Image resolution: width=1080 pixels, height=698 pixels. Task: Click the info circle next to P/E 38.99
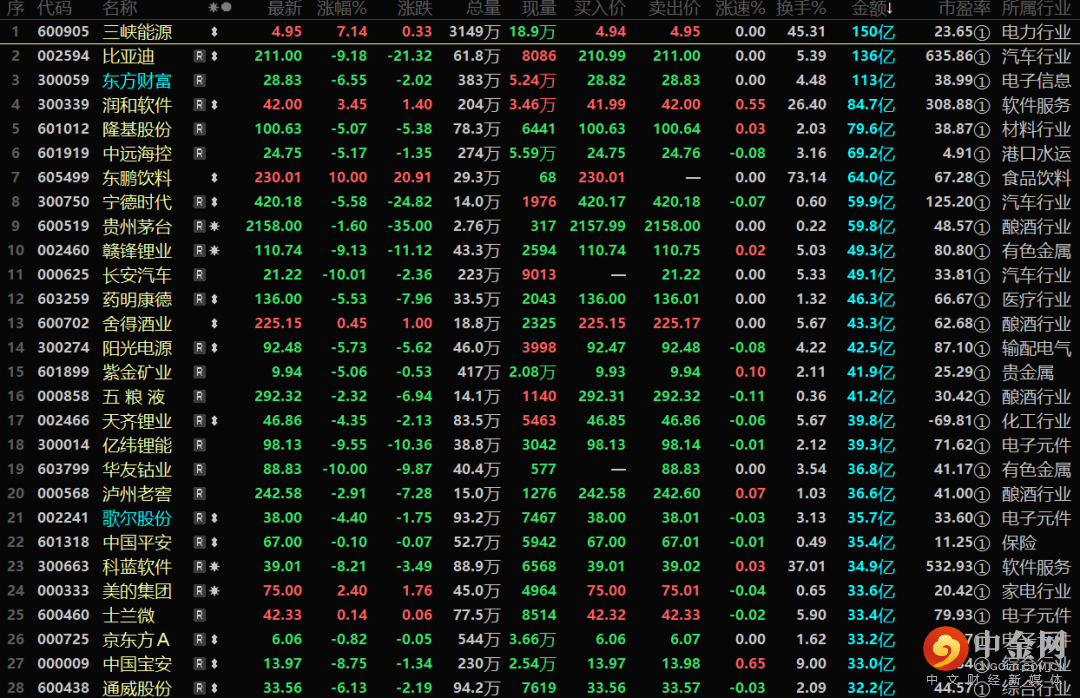pyautogui.click(x=983, y=81)
